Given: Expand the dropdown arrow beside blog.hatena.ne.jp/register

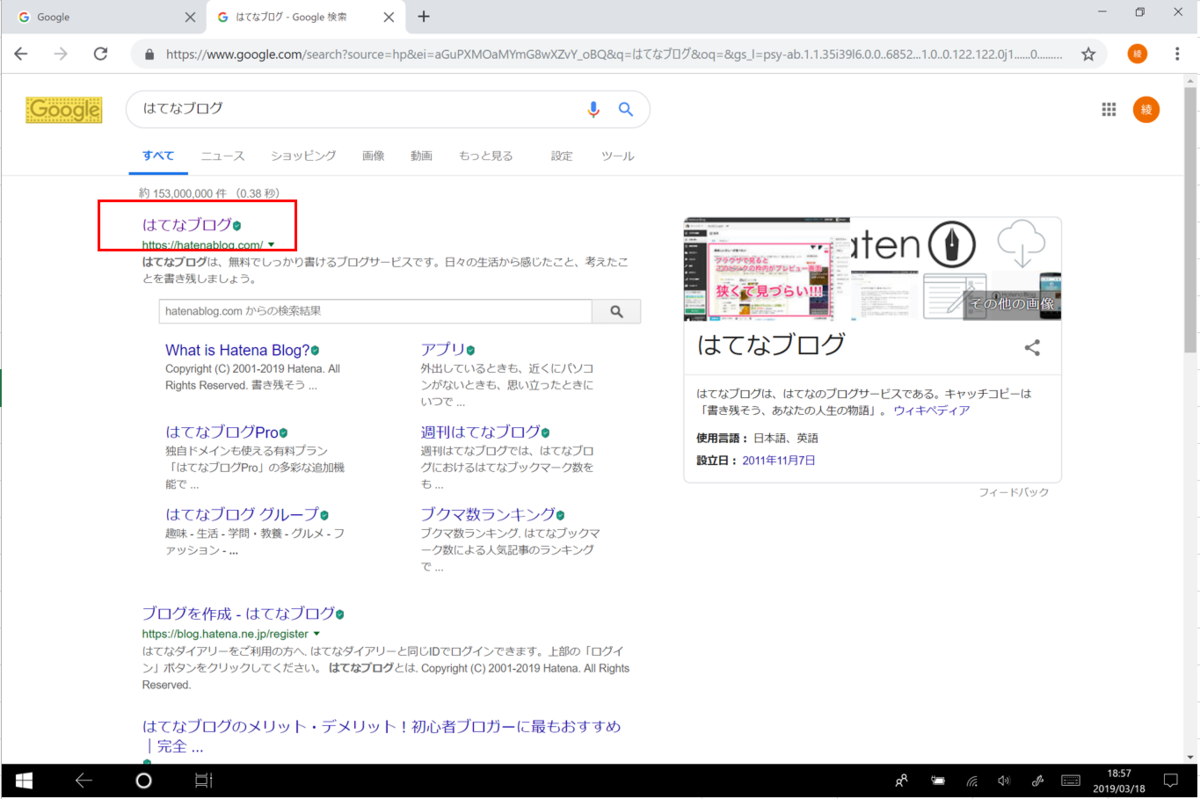Looking at the screenshot, I should [317, 633].
